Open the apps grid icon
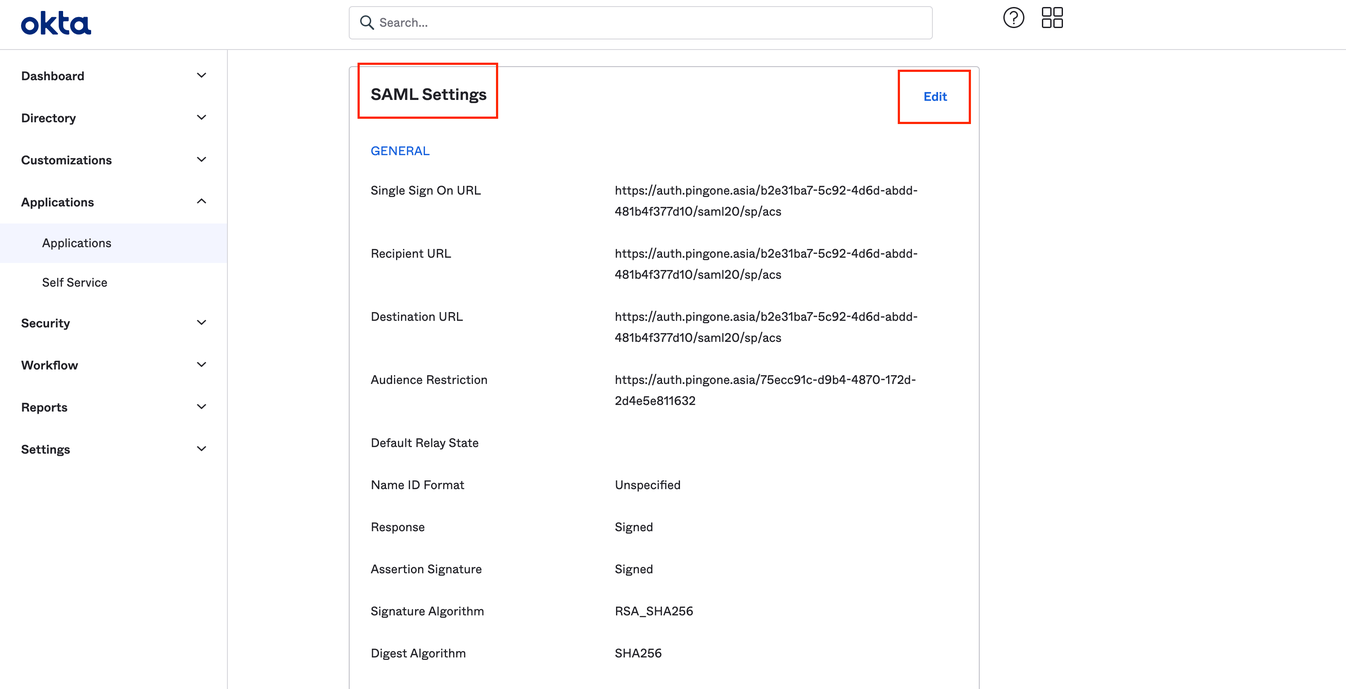 (1052, 18)
